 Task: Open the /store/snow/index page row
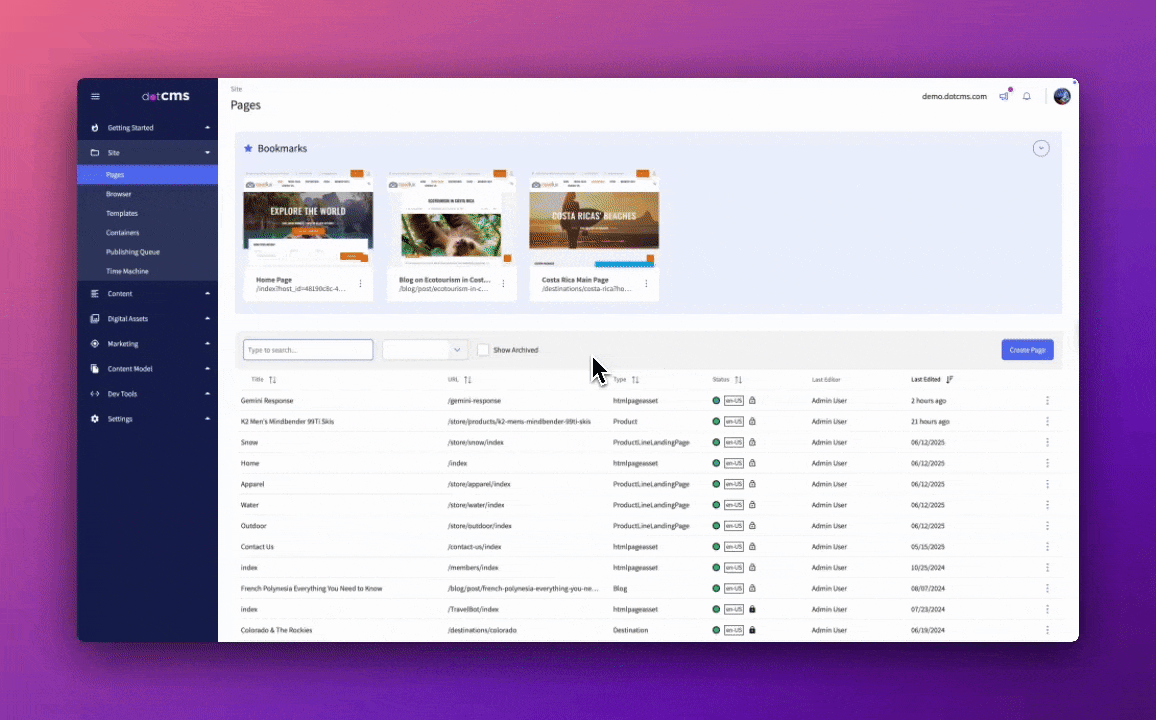click(x=475, y=442)
